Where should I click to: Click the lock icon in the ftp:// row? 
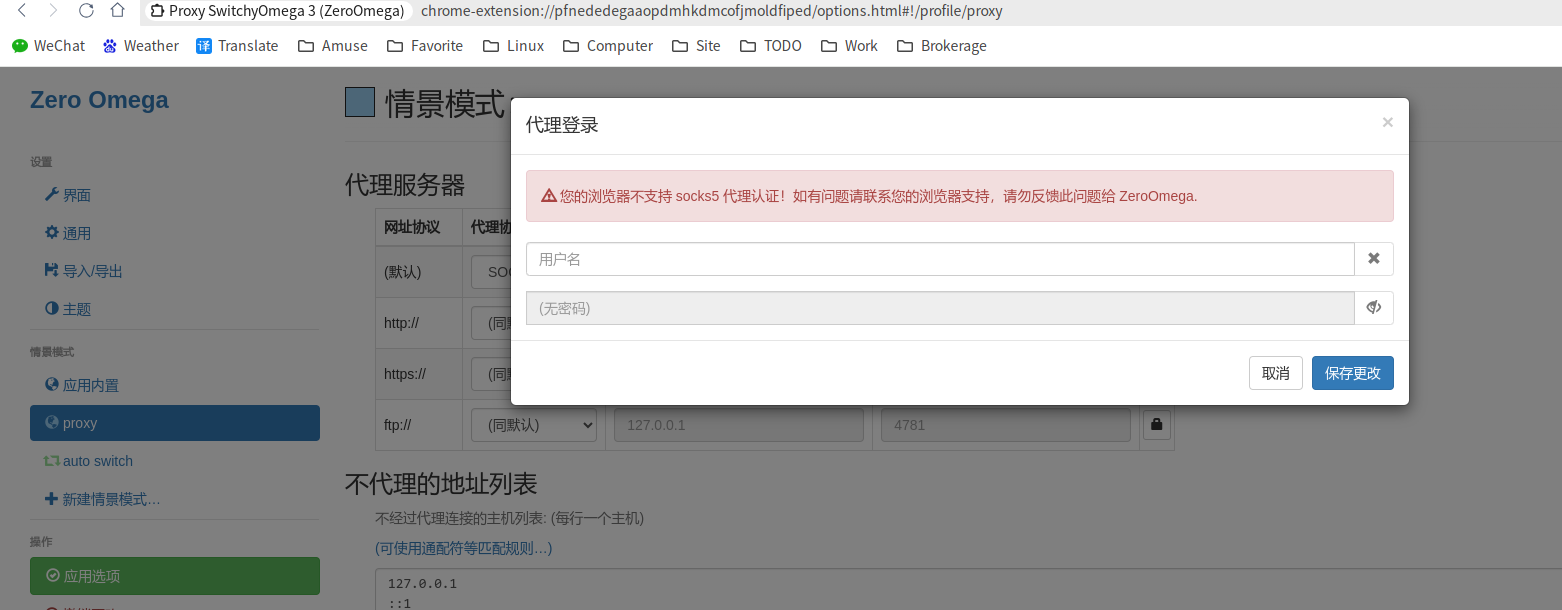click(x=1157, y=425)
